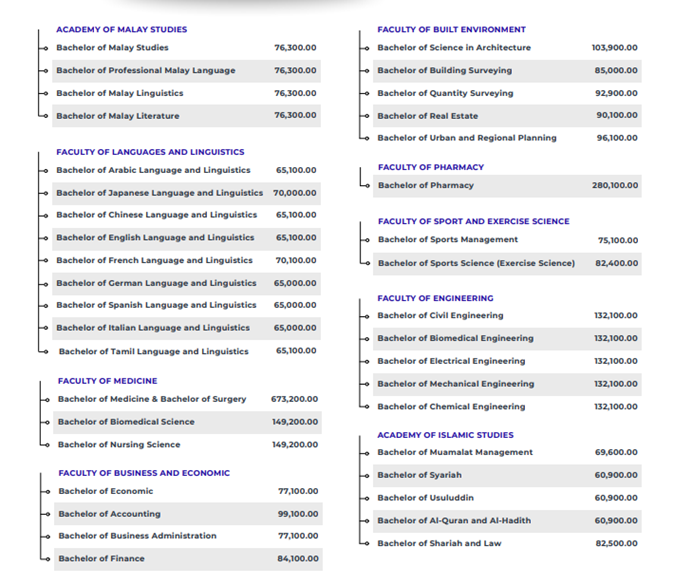The height and width of the screenshot is (586, 692).
Task: Select the Faculty of Medicine heading
Action: click(107, 381)
